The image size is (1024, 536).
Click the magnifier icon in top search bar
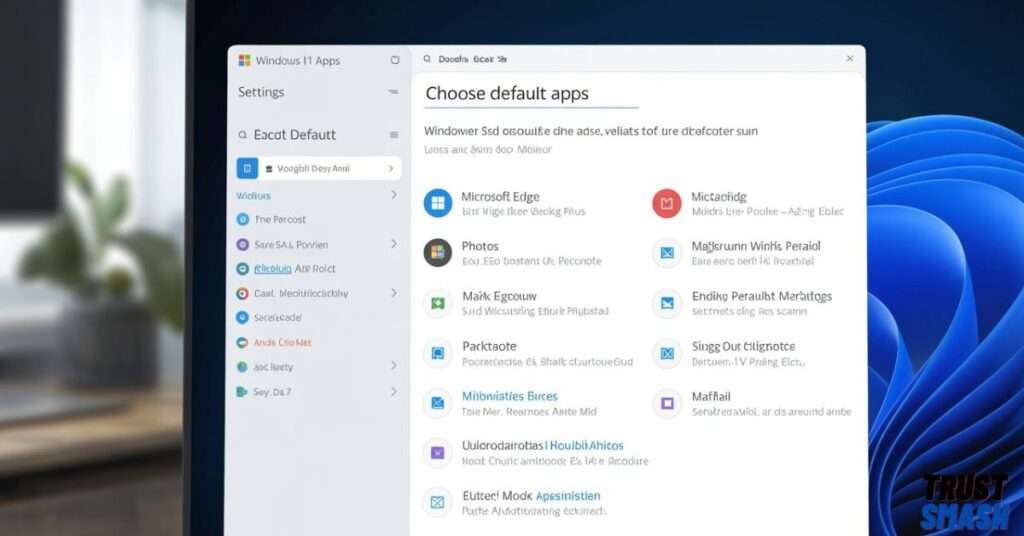(427, 59)
